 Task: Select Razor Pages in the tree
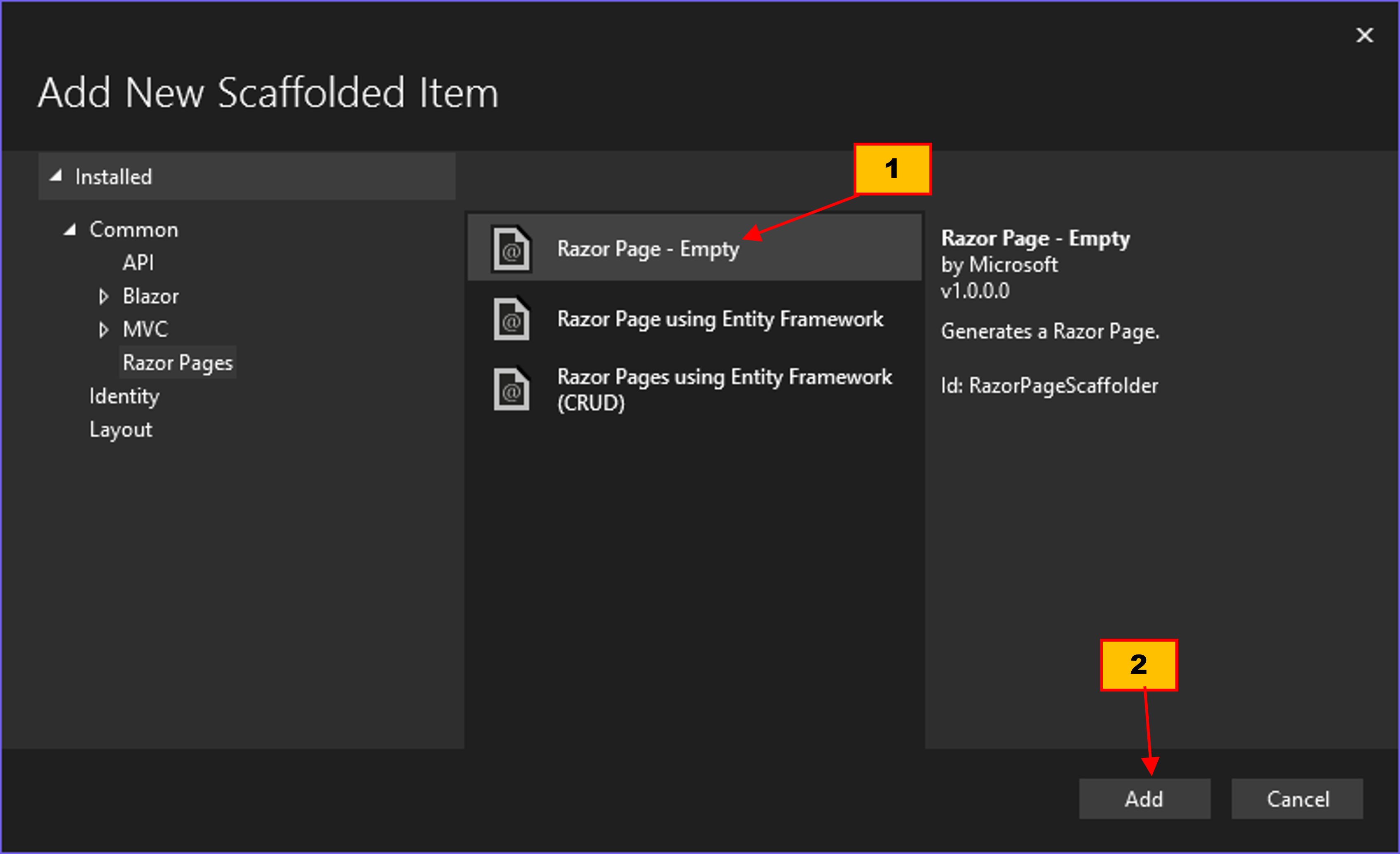coord(177,363)
